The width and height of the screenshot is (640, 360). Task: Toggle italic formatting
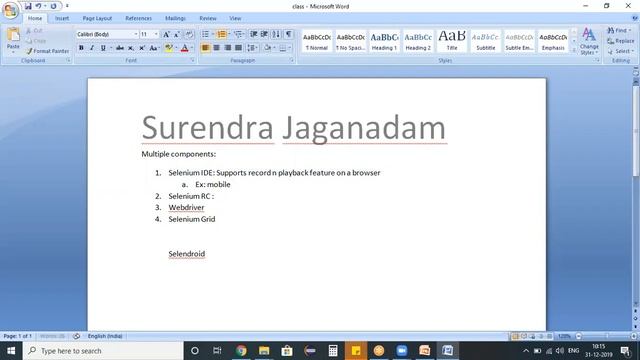[x=92, y=48]
